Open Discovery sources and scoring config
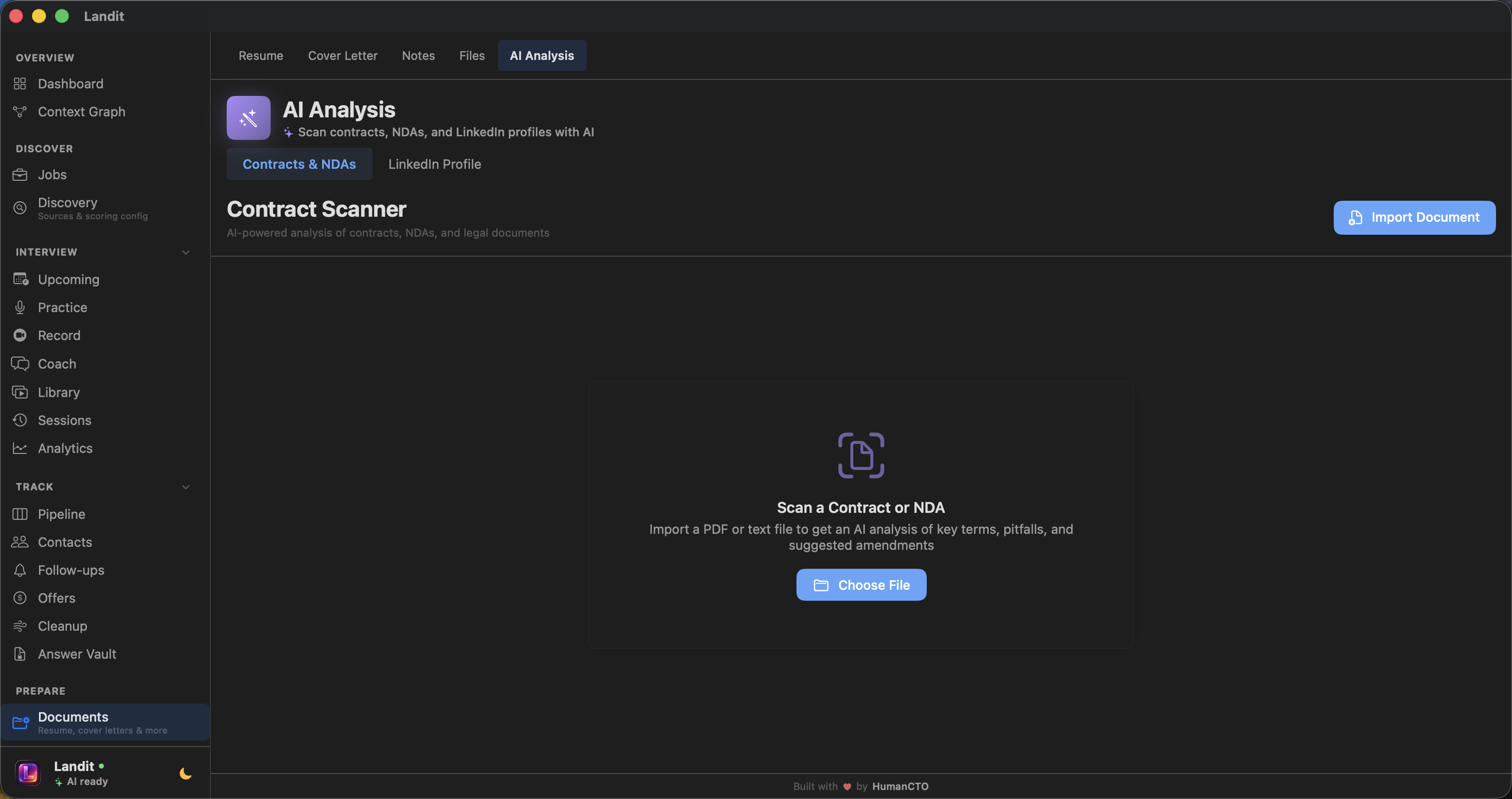1512x799 pixels. click(92, 208)
